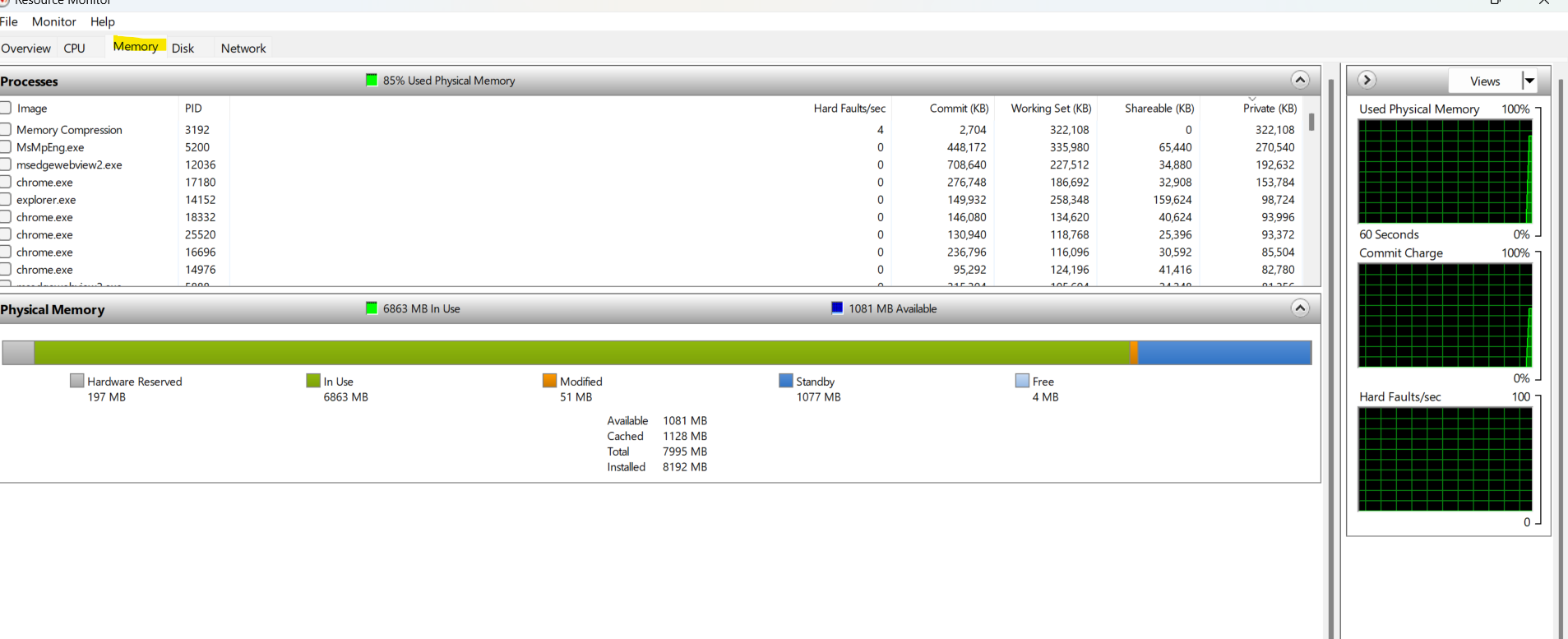Sort by the Hard Faults/sec column header
Screen dimensions: 1568x639
(849, 108)
